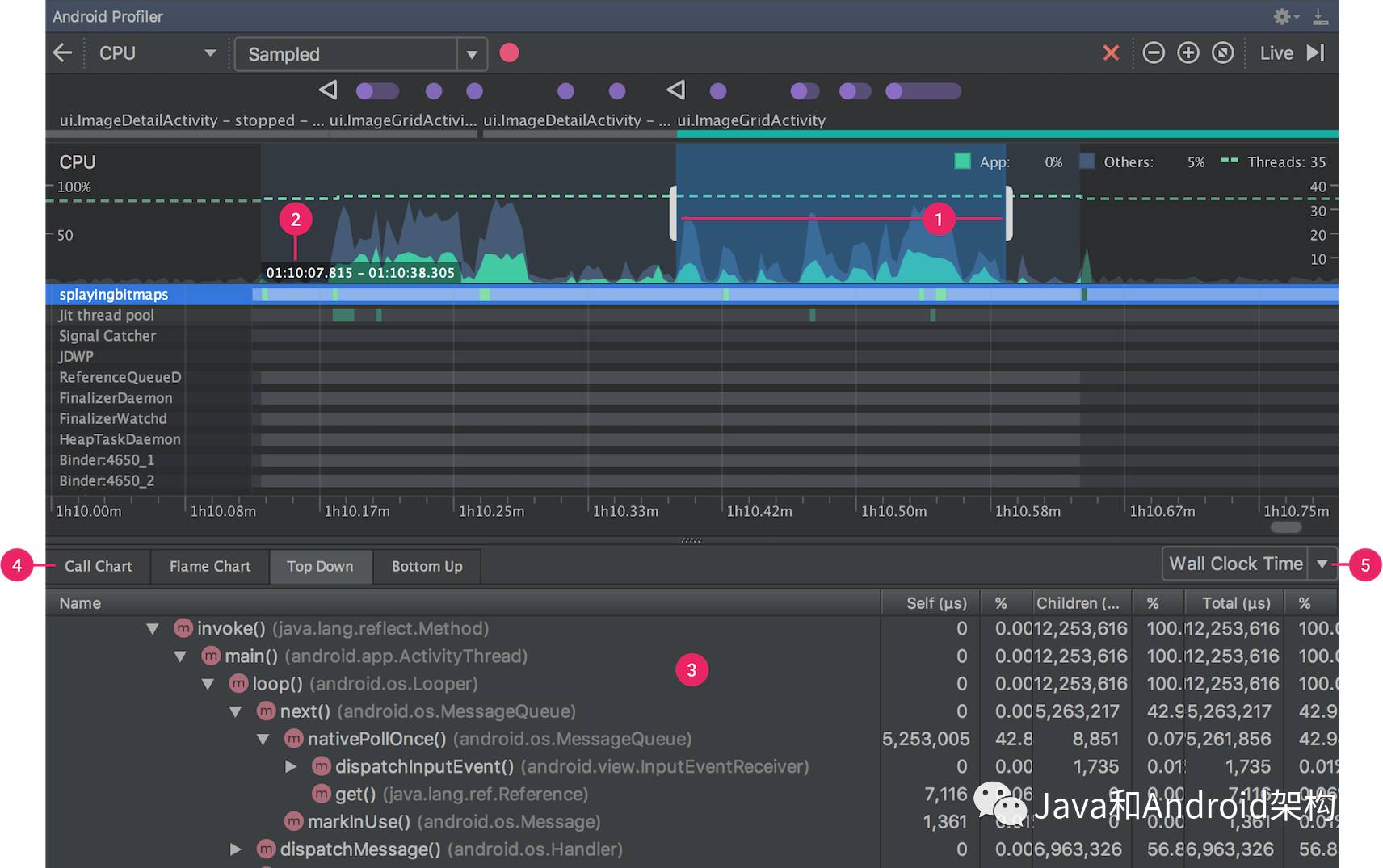Sort by the Name column header
The width and height of the screenshot is (1383, 868).
[463, 603]
